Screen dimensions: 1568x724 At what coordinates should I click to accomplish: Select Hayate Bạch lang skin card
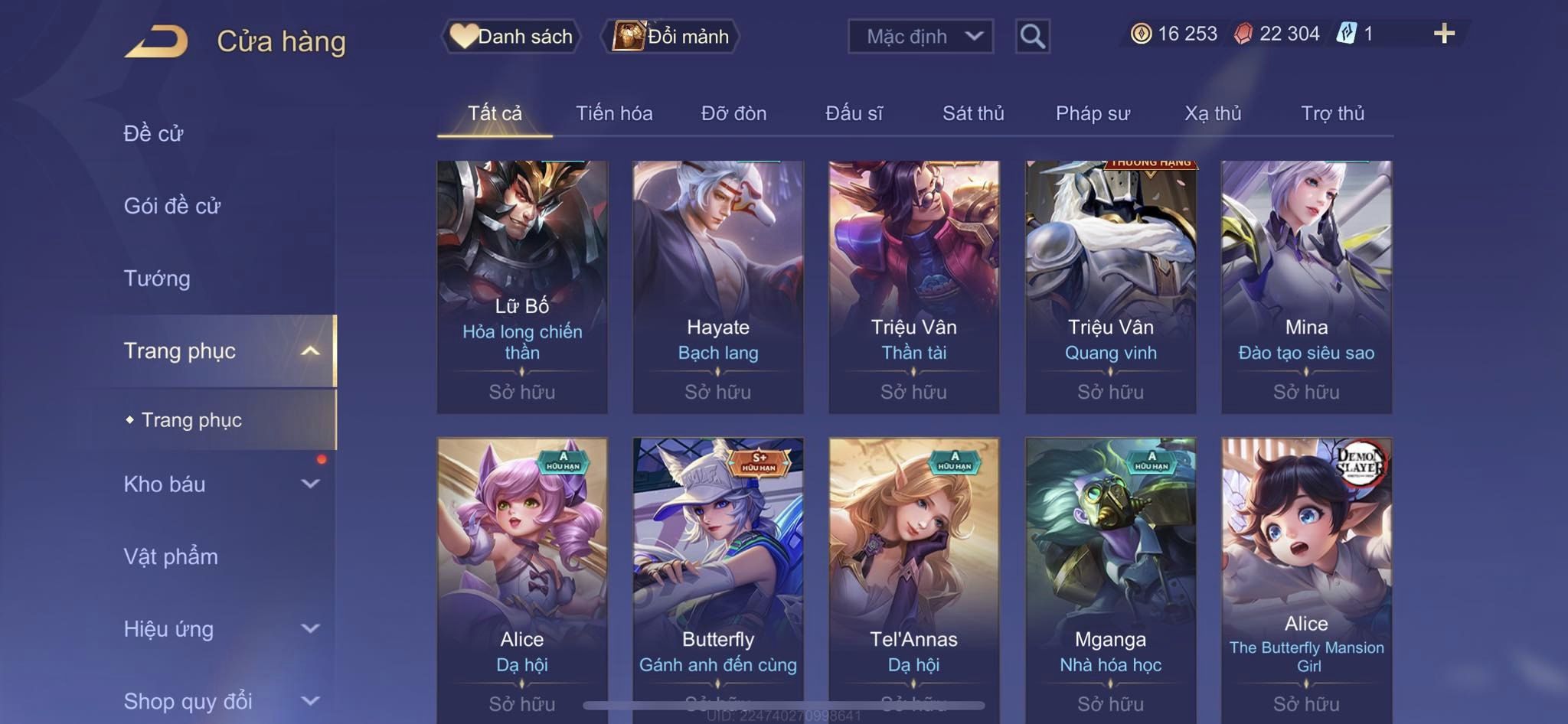(x=718, y=287)
